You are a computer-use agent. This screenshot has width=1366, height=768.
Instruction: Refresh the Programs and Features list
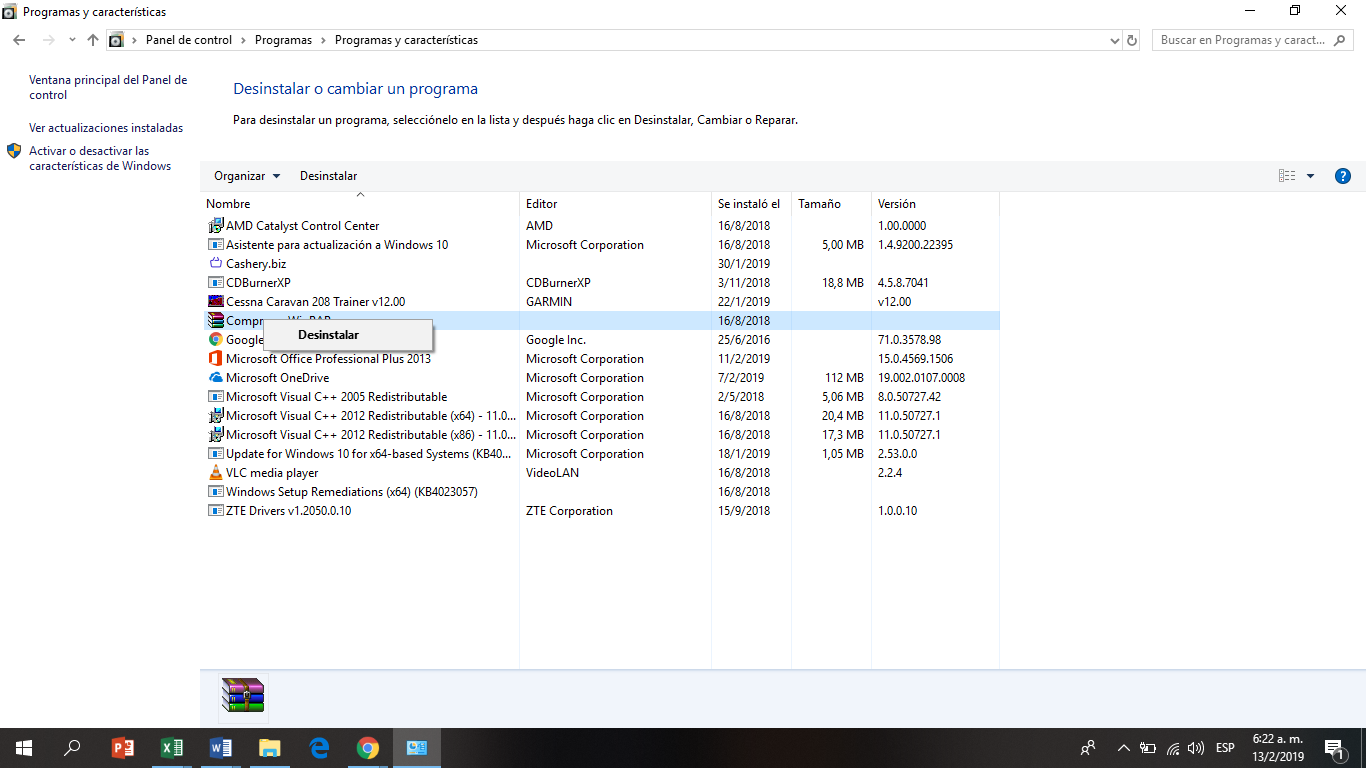(x=1132, y=40)
